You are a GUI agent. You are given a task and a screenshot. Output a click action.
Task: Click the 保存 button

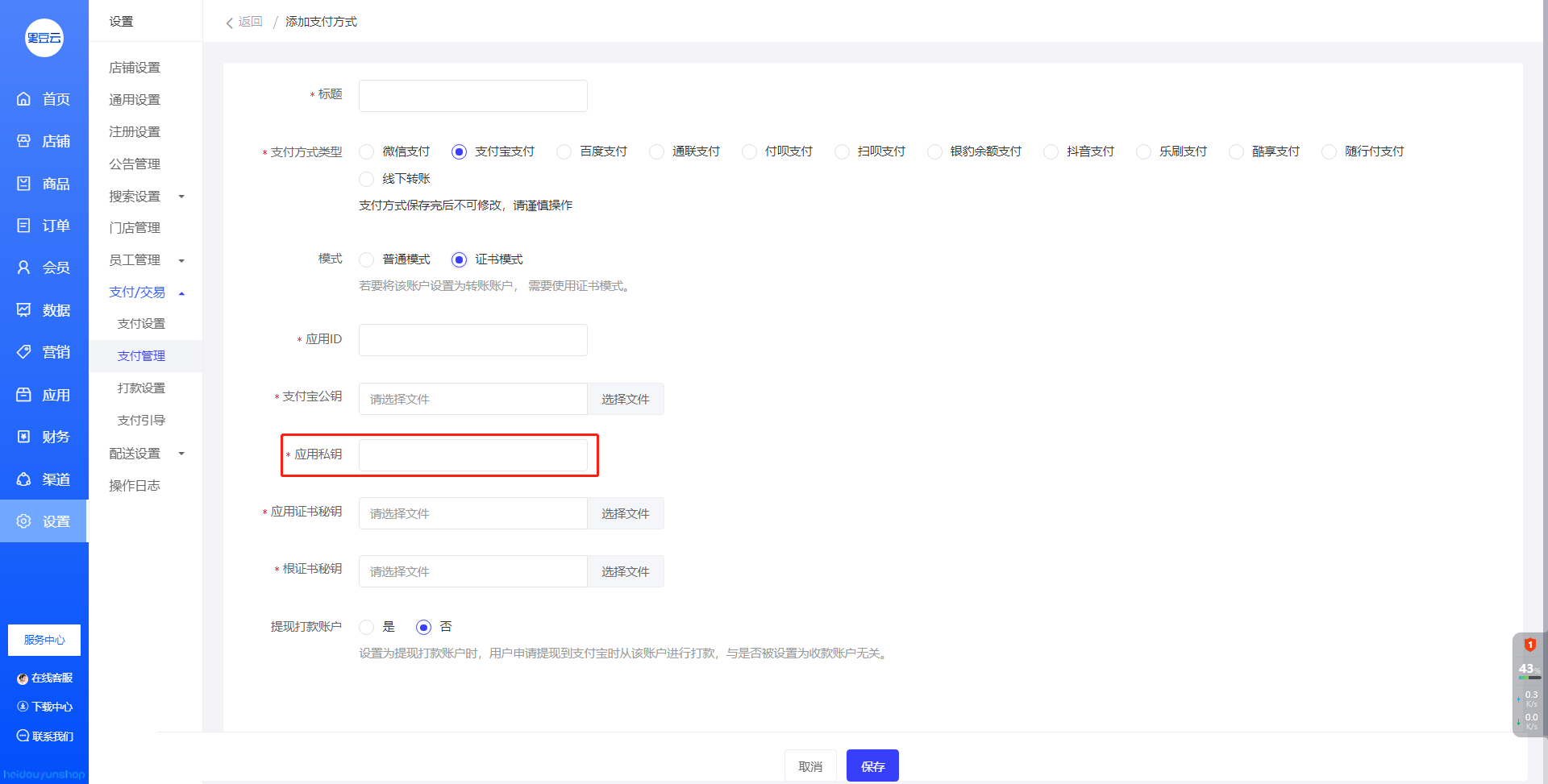[872, 765]
